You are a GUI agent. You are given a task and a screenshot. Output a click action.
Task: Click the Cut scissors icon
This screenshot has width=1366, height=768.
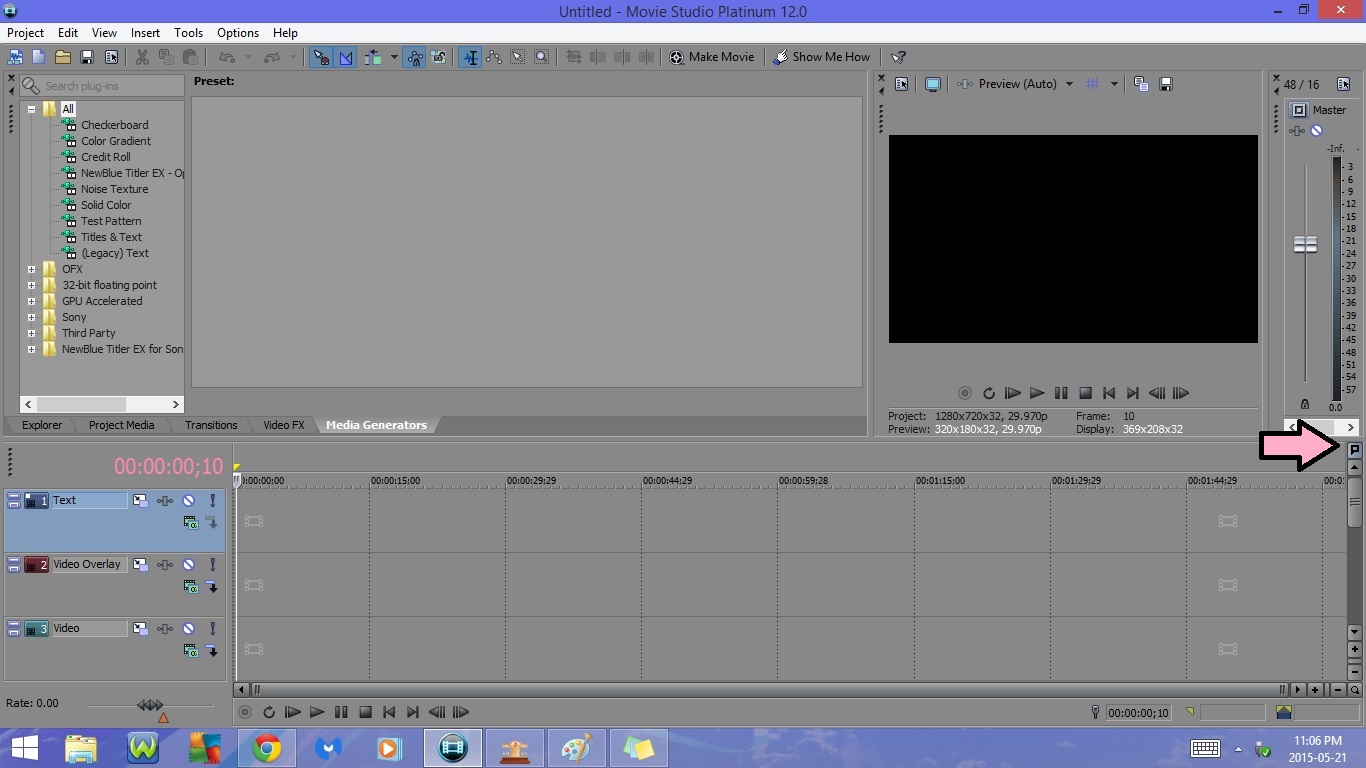pyautogui.click(x=142, y=57)
